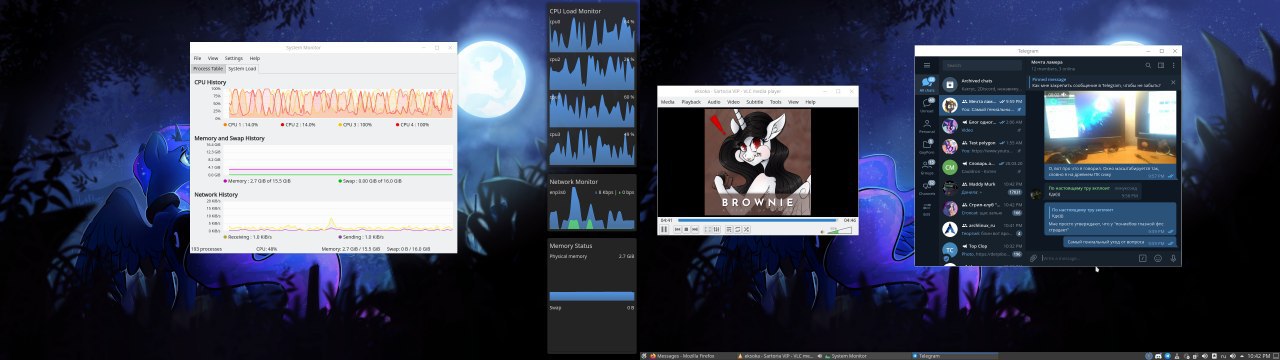Focus the Telegram message input field

point(1087,258)
